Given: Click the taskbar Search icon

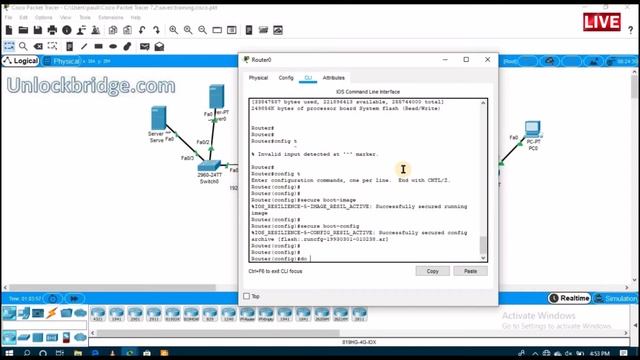Looking at the screenshot, I should [x=27, y=353].
